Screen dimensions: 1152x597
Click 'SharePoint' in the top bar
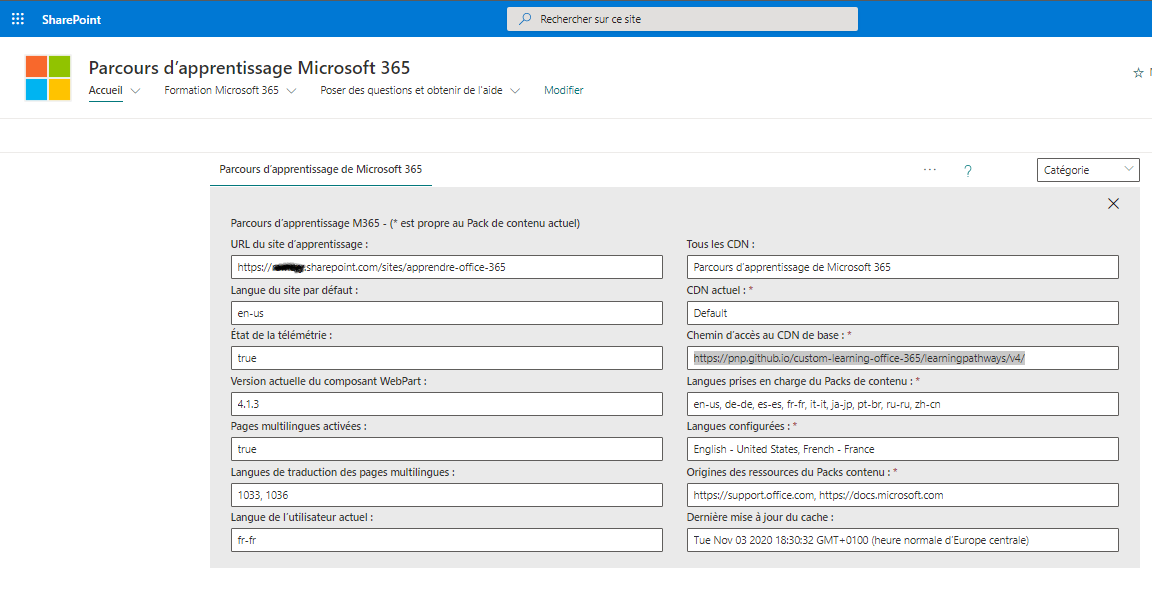click(x=72, y=18)
